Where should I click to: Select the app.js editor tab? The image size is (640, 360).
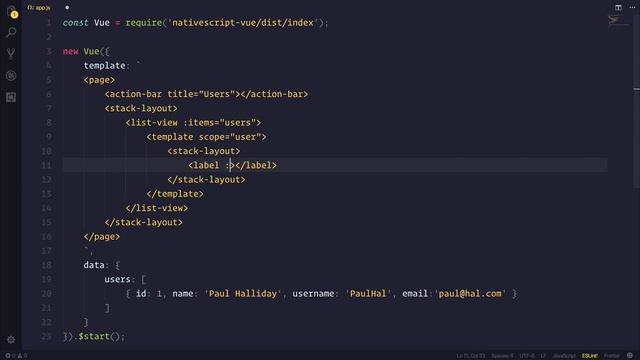point(39,8)
